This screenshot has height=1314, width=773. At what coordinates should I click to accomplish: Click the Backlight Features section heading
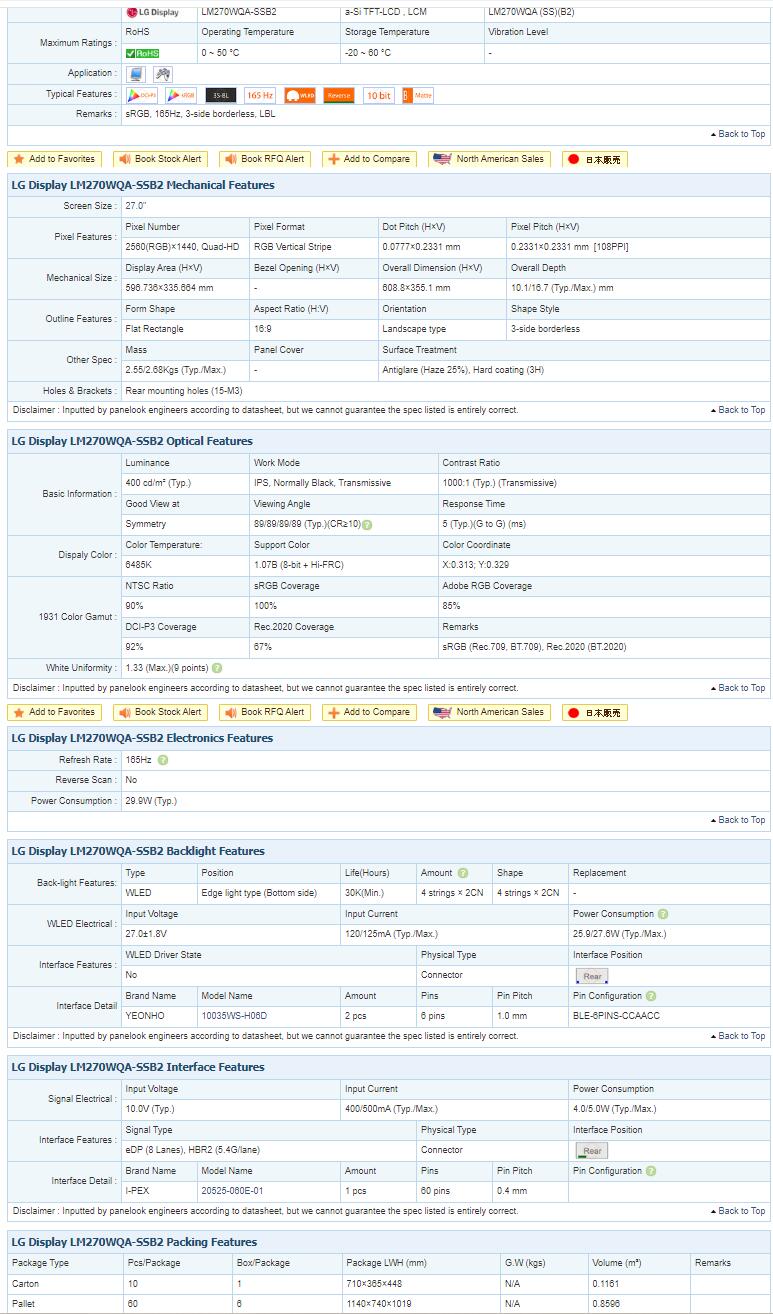click(x=138, y=851)
